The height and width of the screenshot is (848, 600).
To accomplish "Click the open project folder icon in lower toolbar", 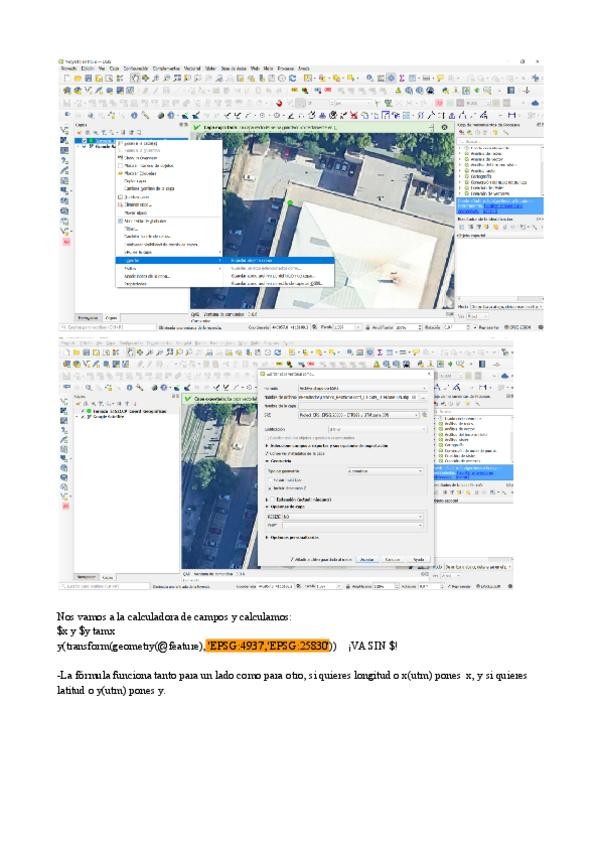I will [76, 352].
